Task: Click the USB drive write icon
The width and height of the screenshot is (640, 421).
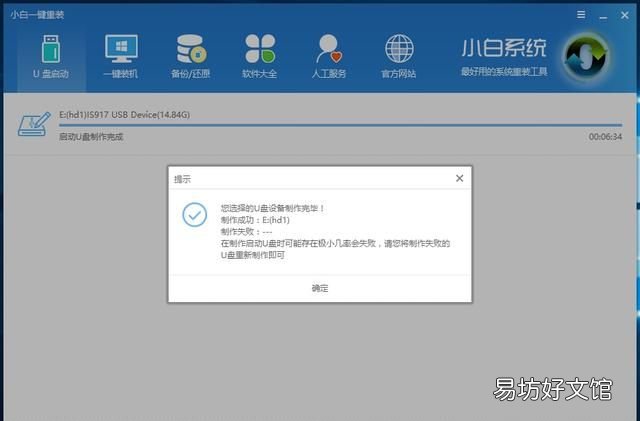Action: click(x=34, y=124)
